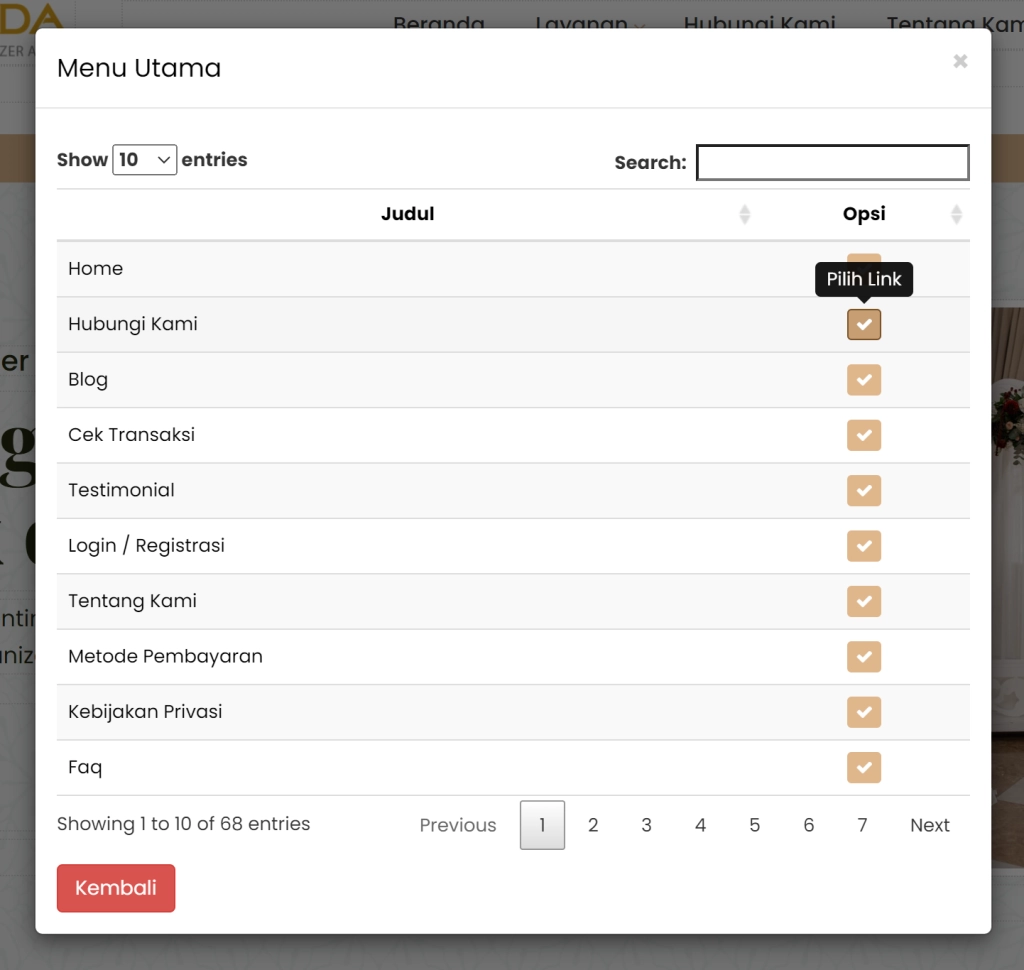Choose Cek Transaksi via its checkmark button
Image resolution: width=1024 pixels, height=970 pixels.
click(x=864, y=435)
